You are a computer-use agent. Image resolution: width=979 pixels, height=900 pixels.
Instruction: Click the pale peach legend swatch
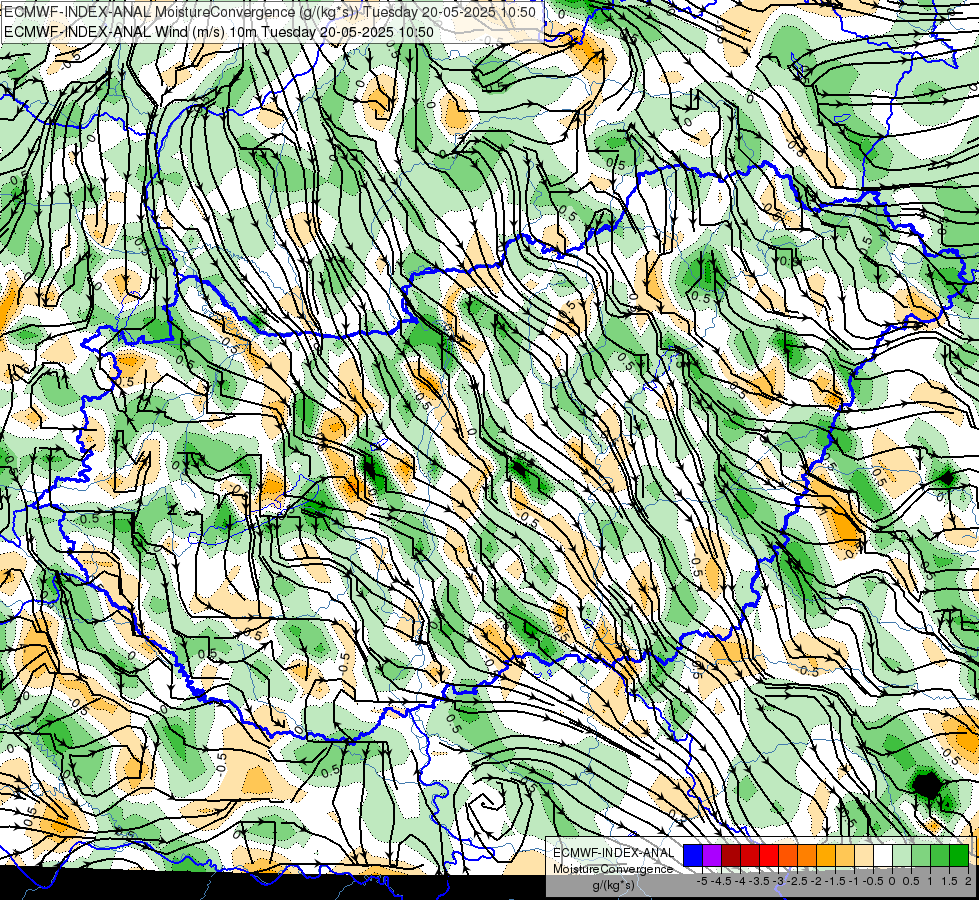coord(864,855)
